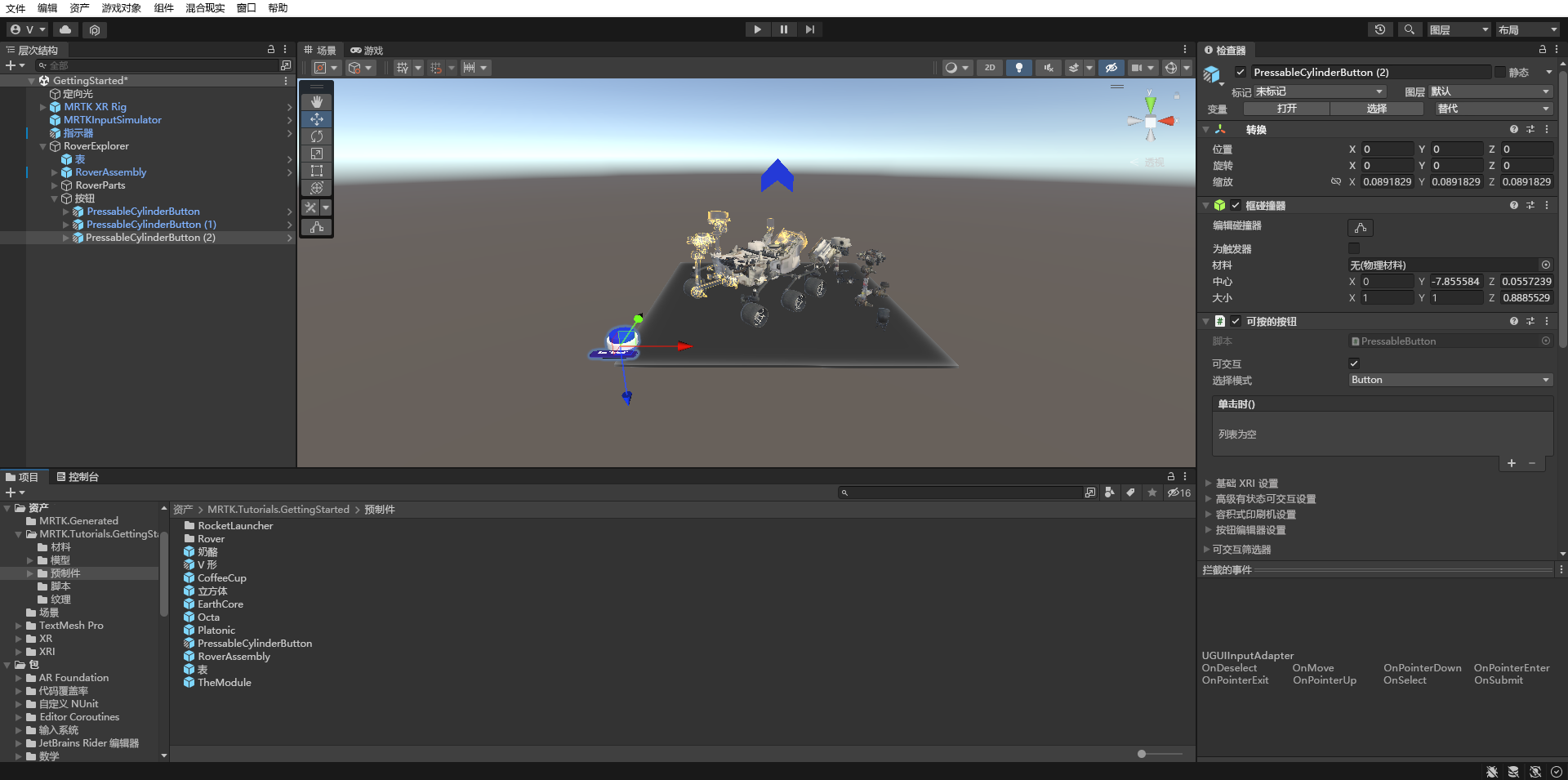Select the Rect transform tool
The width and height of the screenshot is (1568, 780).
point(316,171)
